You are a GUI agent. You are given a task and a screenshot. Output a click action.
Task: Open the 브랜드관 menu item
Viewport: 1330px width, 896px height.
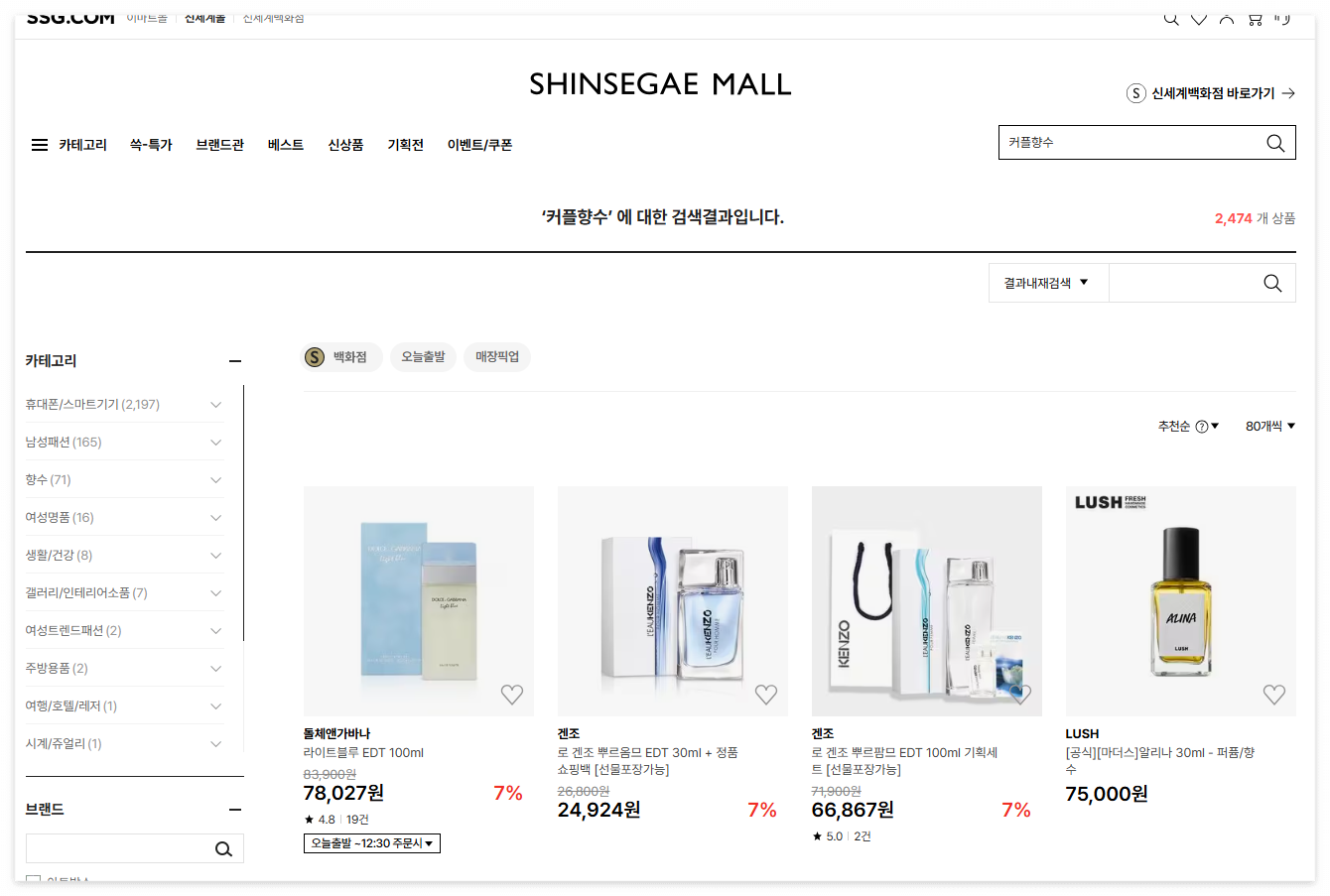219,145
